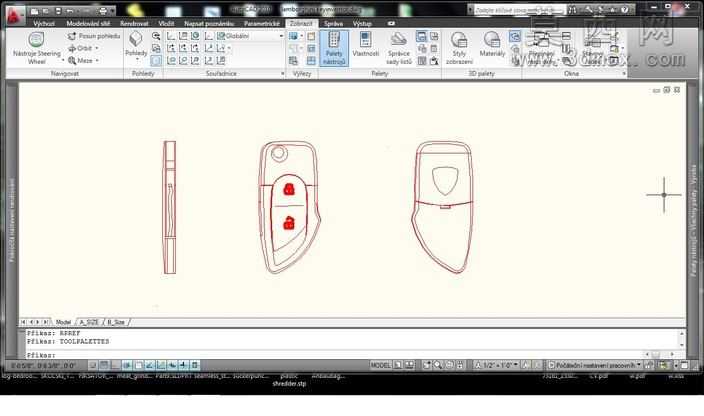Open the Vlastnosti properties palette

(x=365, y=45)
